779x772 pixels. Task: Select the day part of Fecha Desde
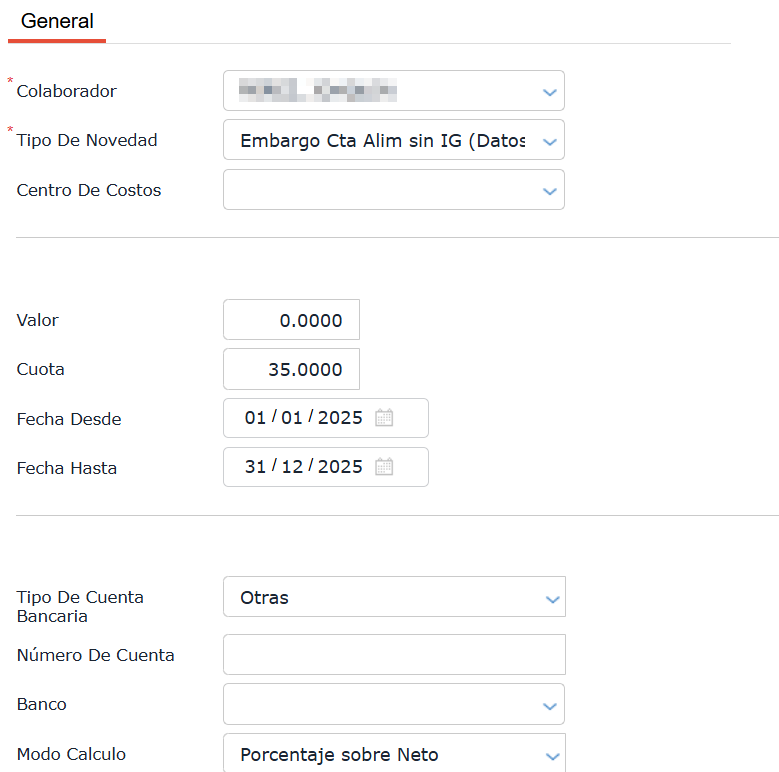tap(255, 418)
